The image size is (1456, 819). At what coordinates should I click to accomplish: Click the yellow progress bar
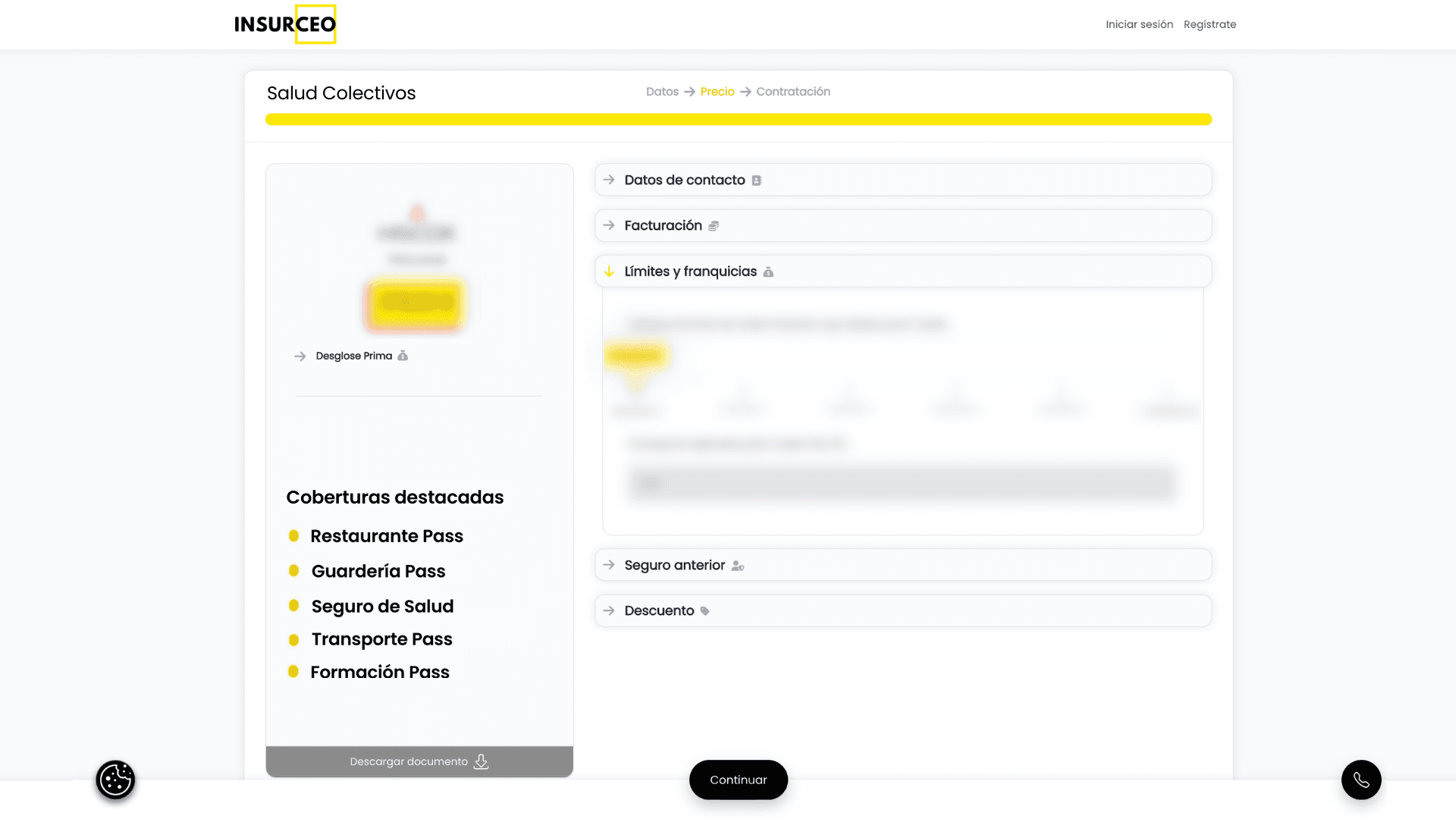tap(738, 119)
